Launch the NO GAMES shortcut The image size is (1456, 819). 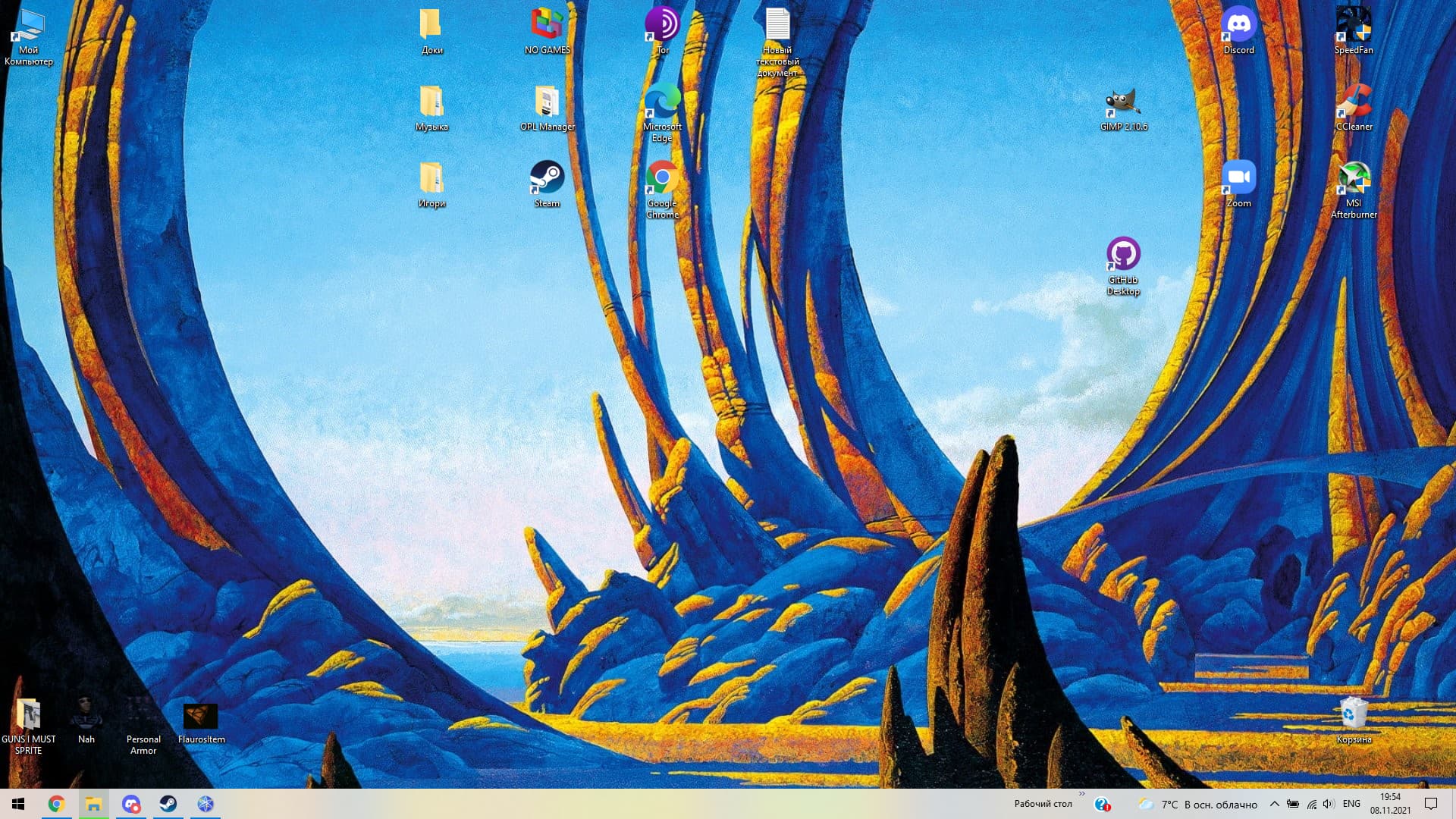(x=547, y=31)
